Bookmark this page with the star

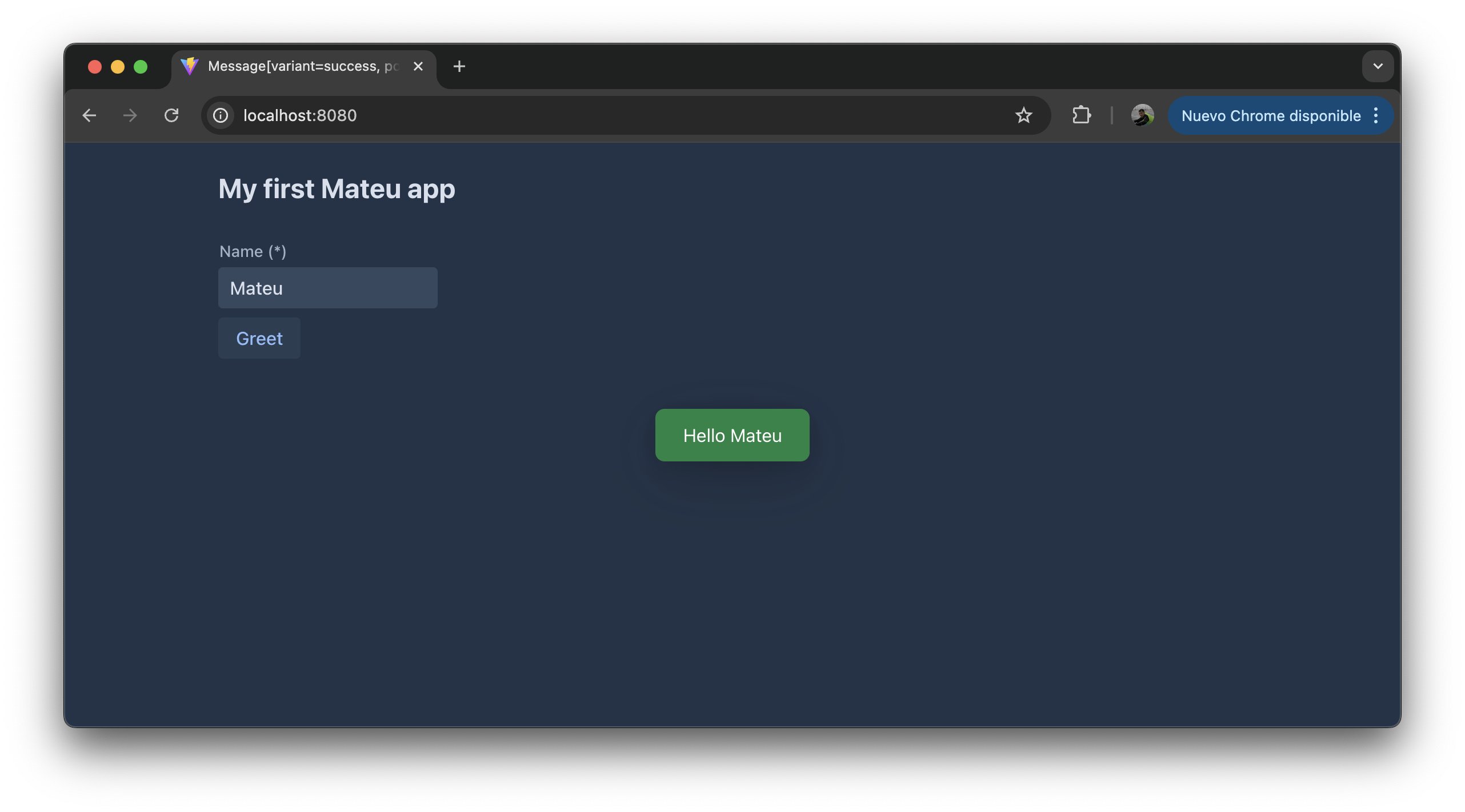(x=1023, y=116)
